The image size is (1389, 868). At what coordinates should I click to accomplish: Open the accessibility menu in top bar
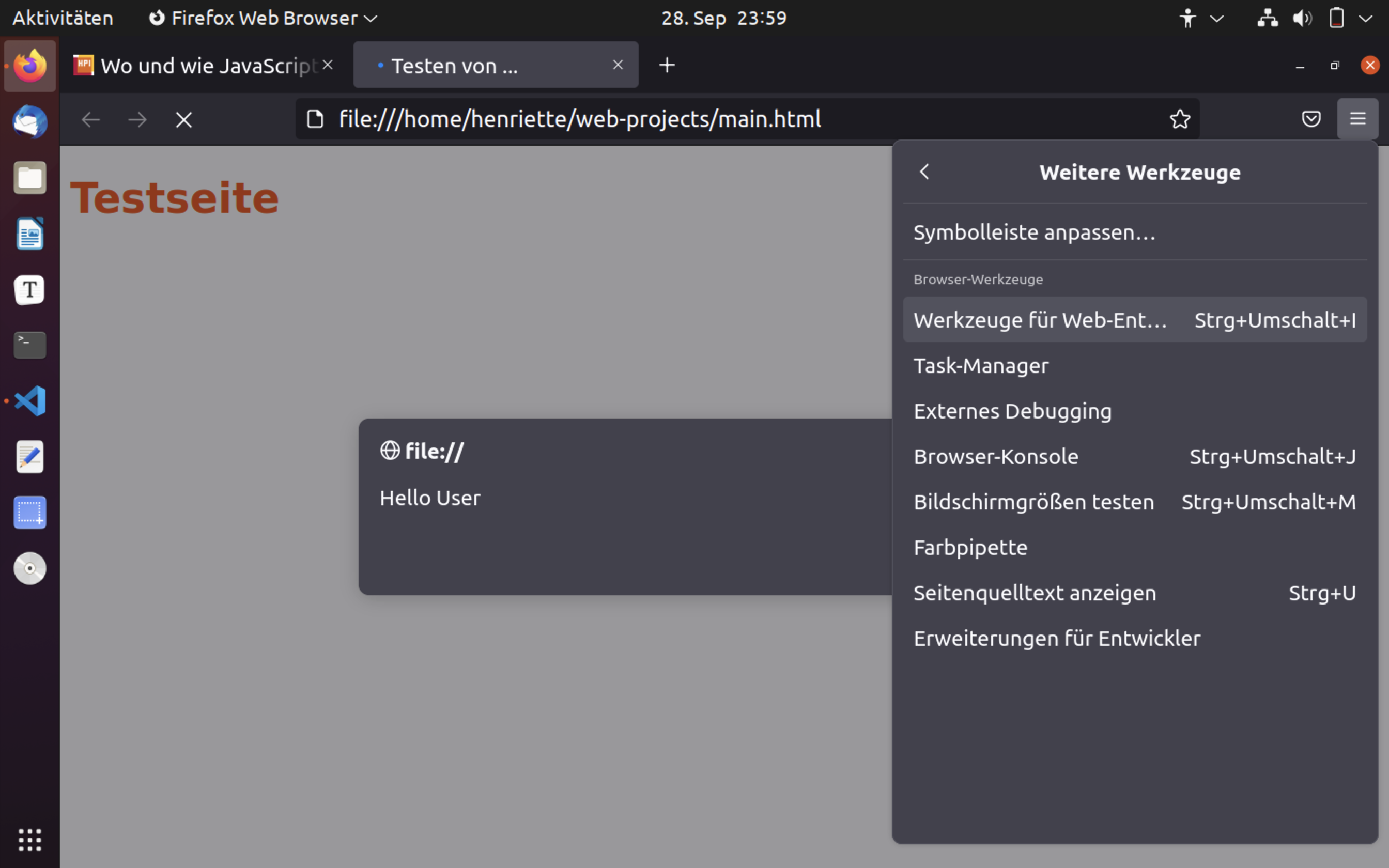pyautogui.click(x=1187, y=19)
